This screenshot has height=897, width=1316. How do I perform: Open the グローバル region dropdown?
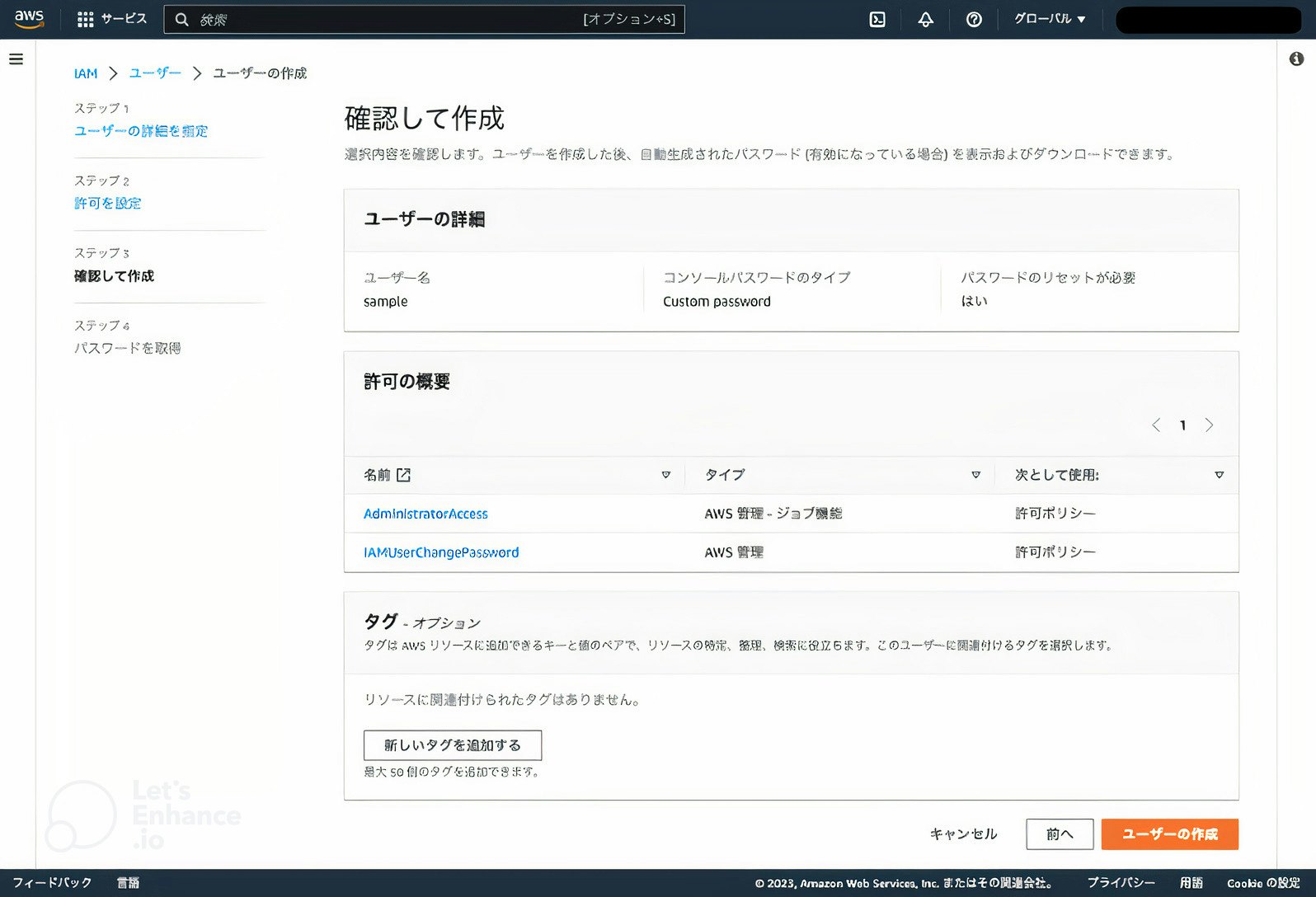pyautogui.click(x=1050, y=19)
